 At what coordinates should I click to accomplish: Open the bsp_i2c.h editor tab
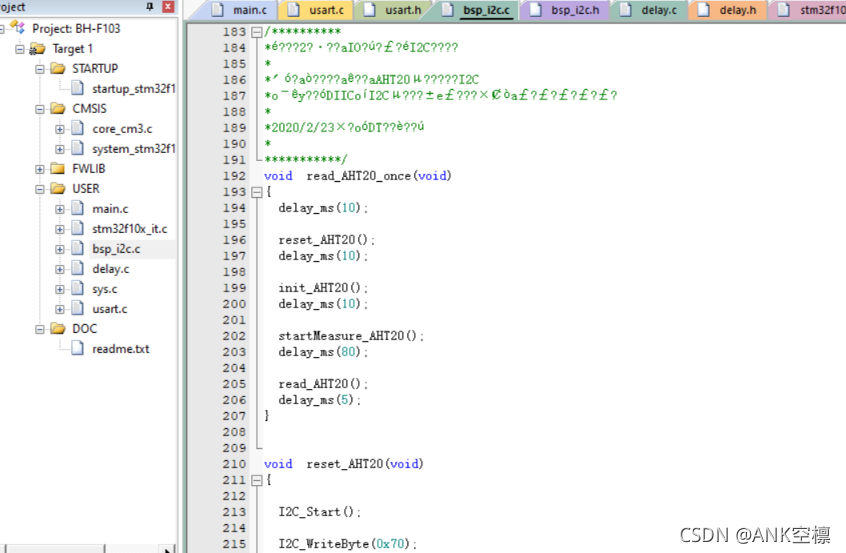565,10
